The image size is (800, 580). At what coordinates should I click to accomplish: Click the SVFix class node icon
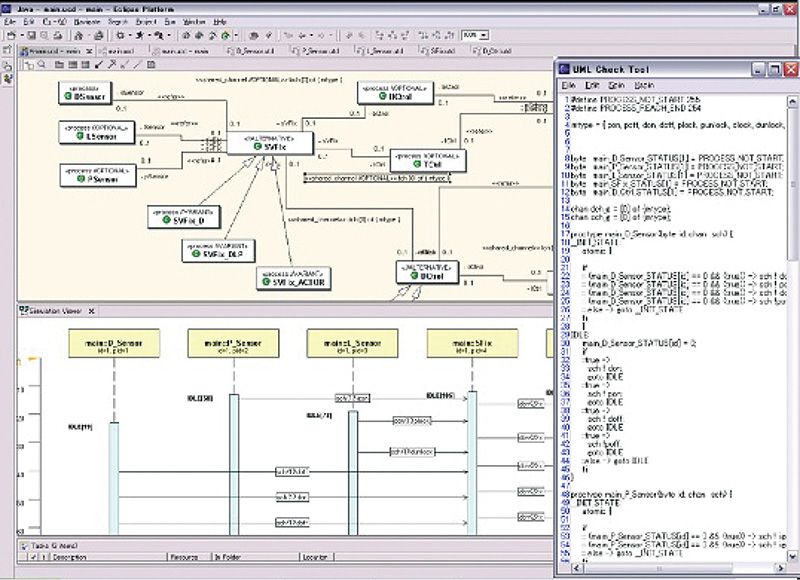pos(257,148)
